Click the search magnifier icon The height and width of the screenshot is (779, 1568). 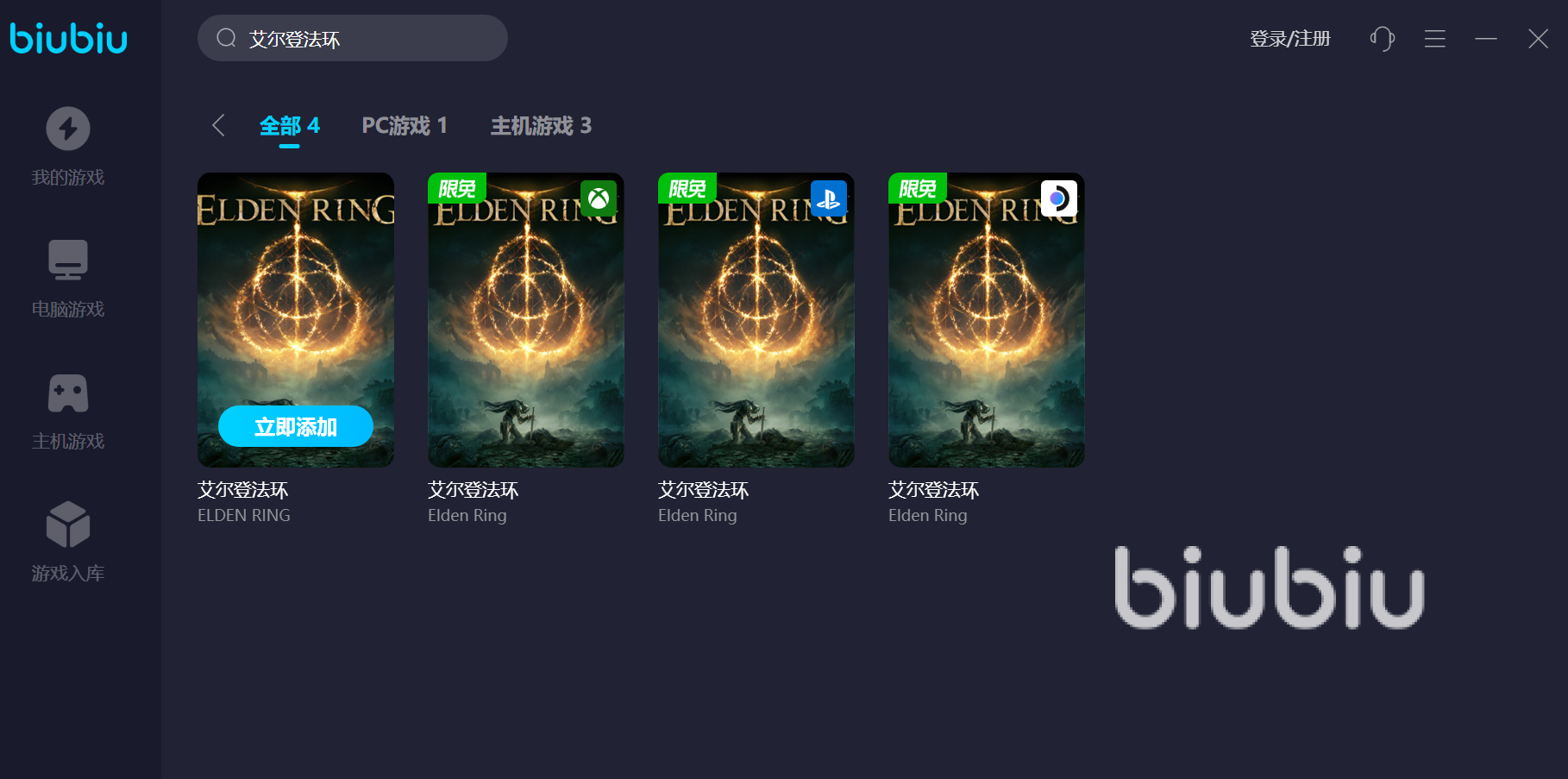click(226, 38)
